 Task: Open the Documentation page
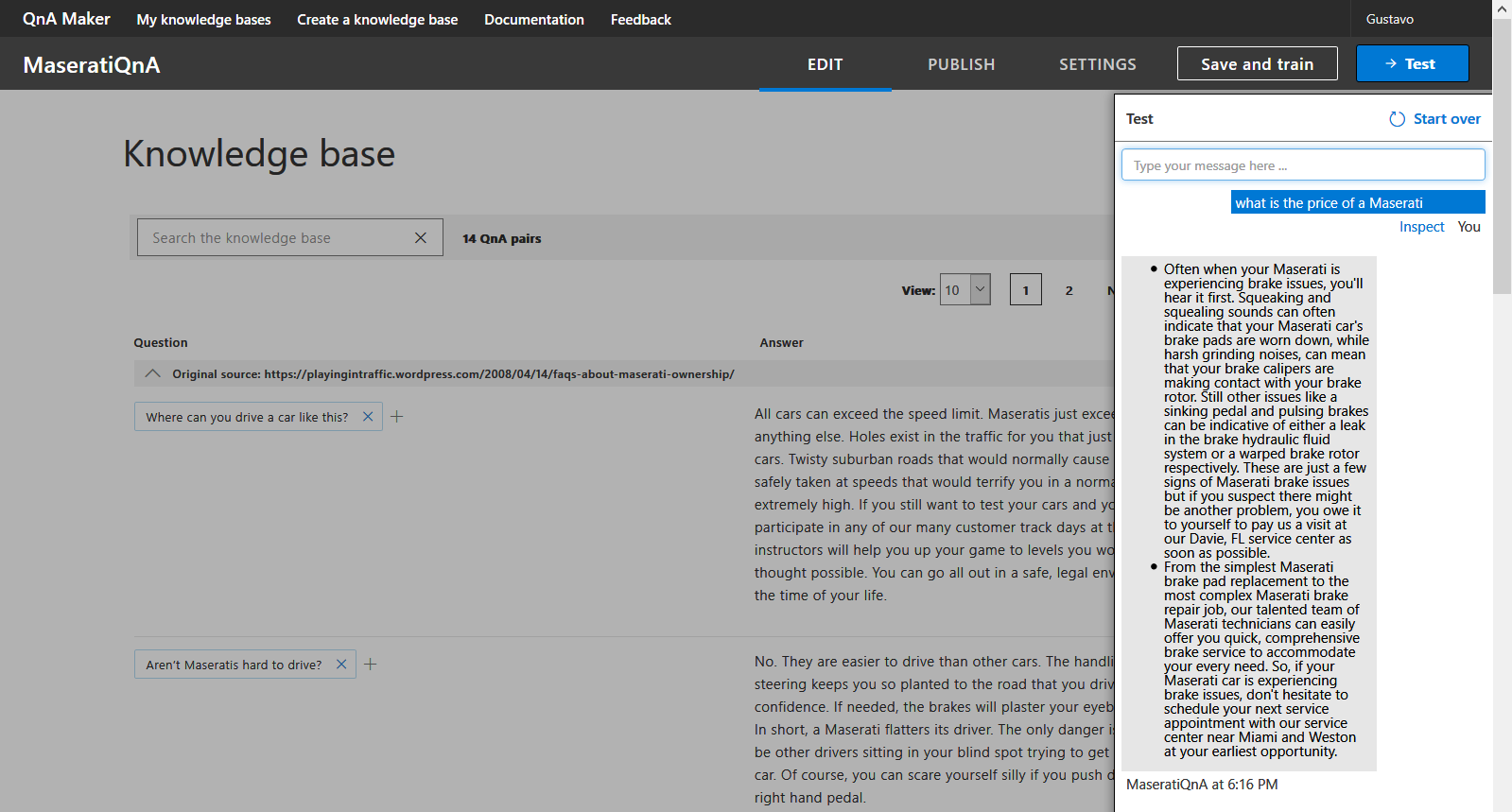tap(534, 19)
